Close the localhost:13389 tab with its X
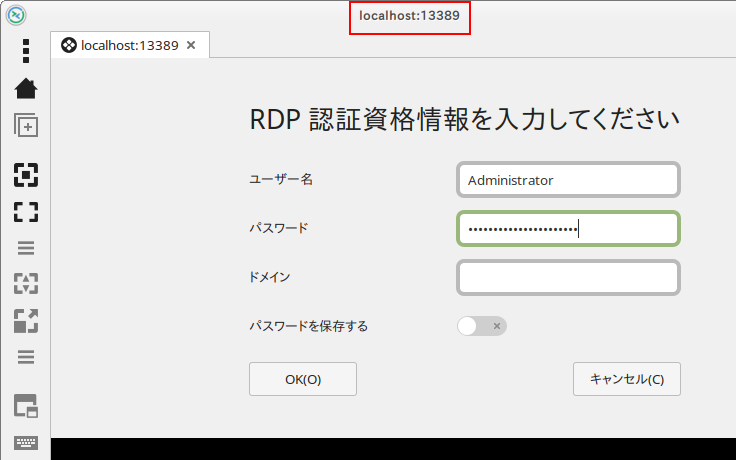This screenshot has height=460, width=736. [191, 45]
